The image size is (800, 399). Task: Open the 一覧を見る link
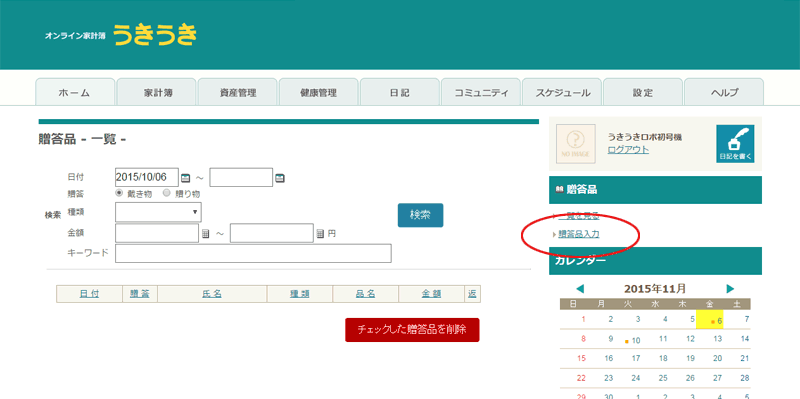[579, 216]
